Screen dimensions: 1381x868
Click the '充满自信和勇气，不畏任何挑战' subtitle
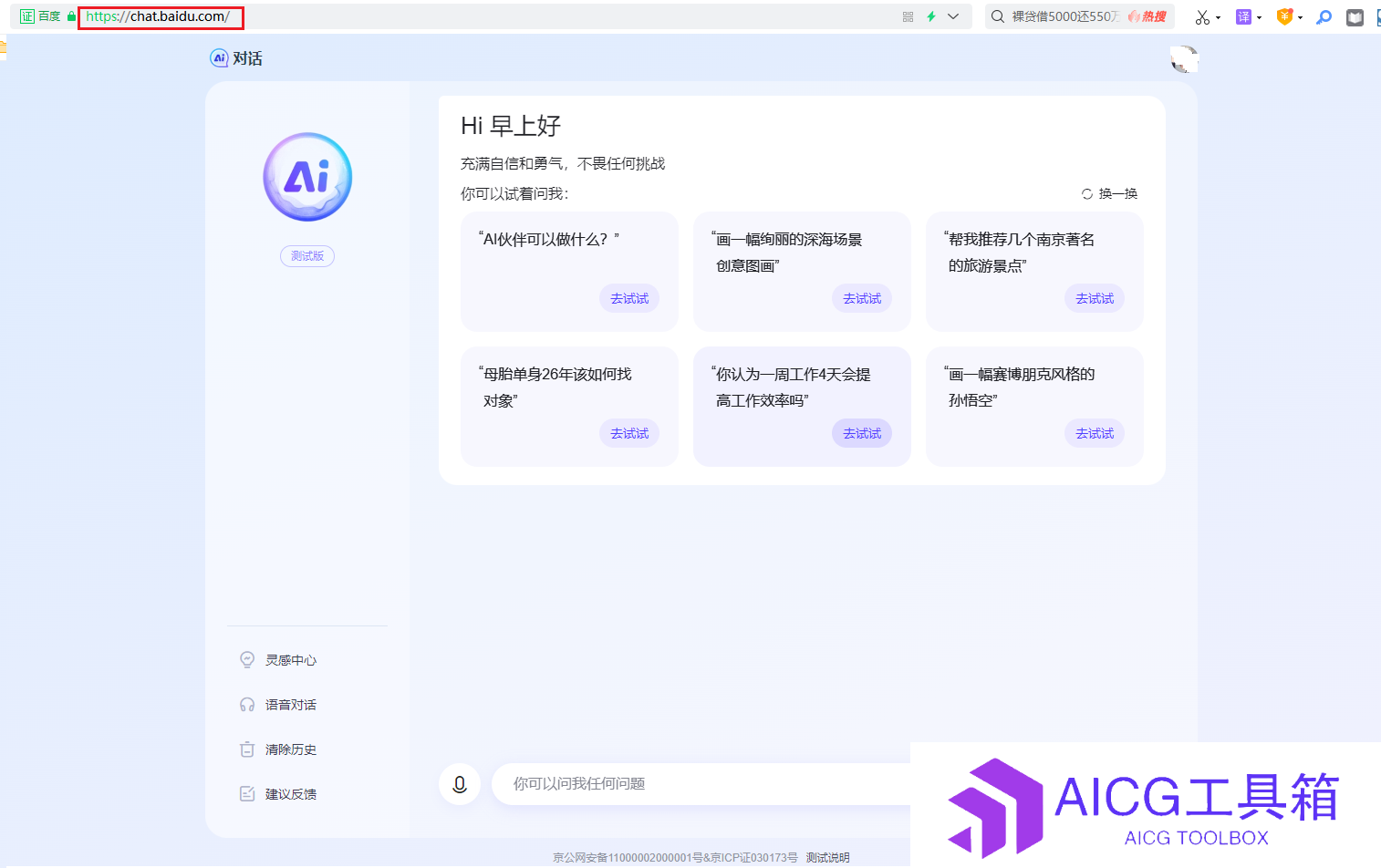(x=563, y=164)
